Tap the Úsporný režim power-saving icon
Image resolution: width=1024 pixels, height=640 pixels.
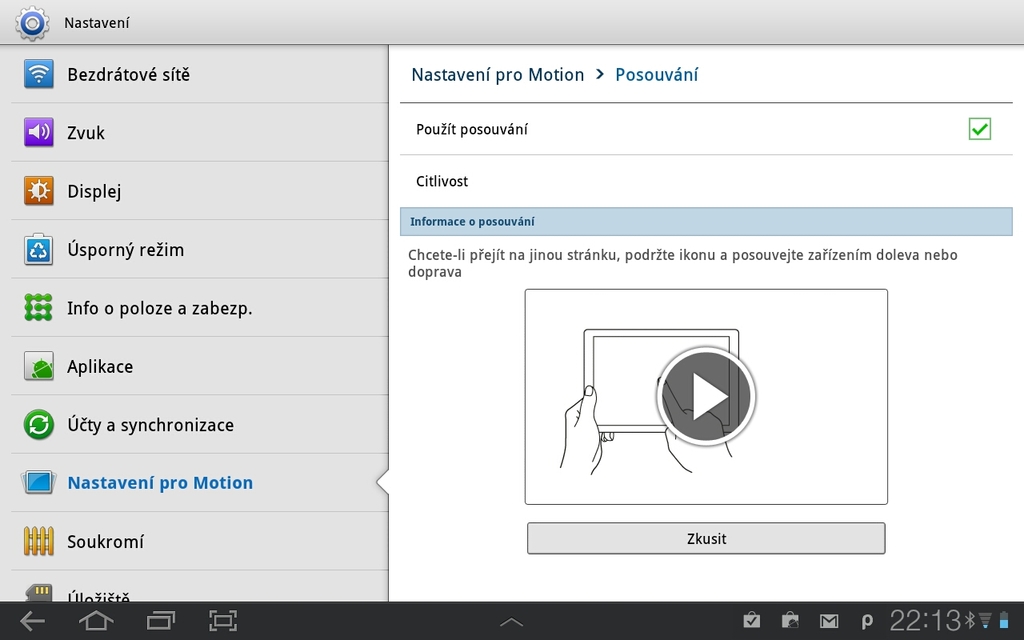[x=37, y=249]
